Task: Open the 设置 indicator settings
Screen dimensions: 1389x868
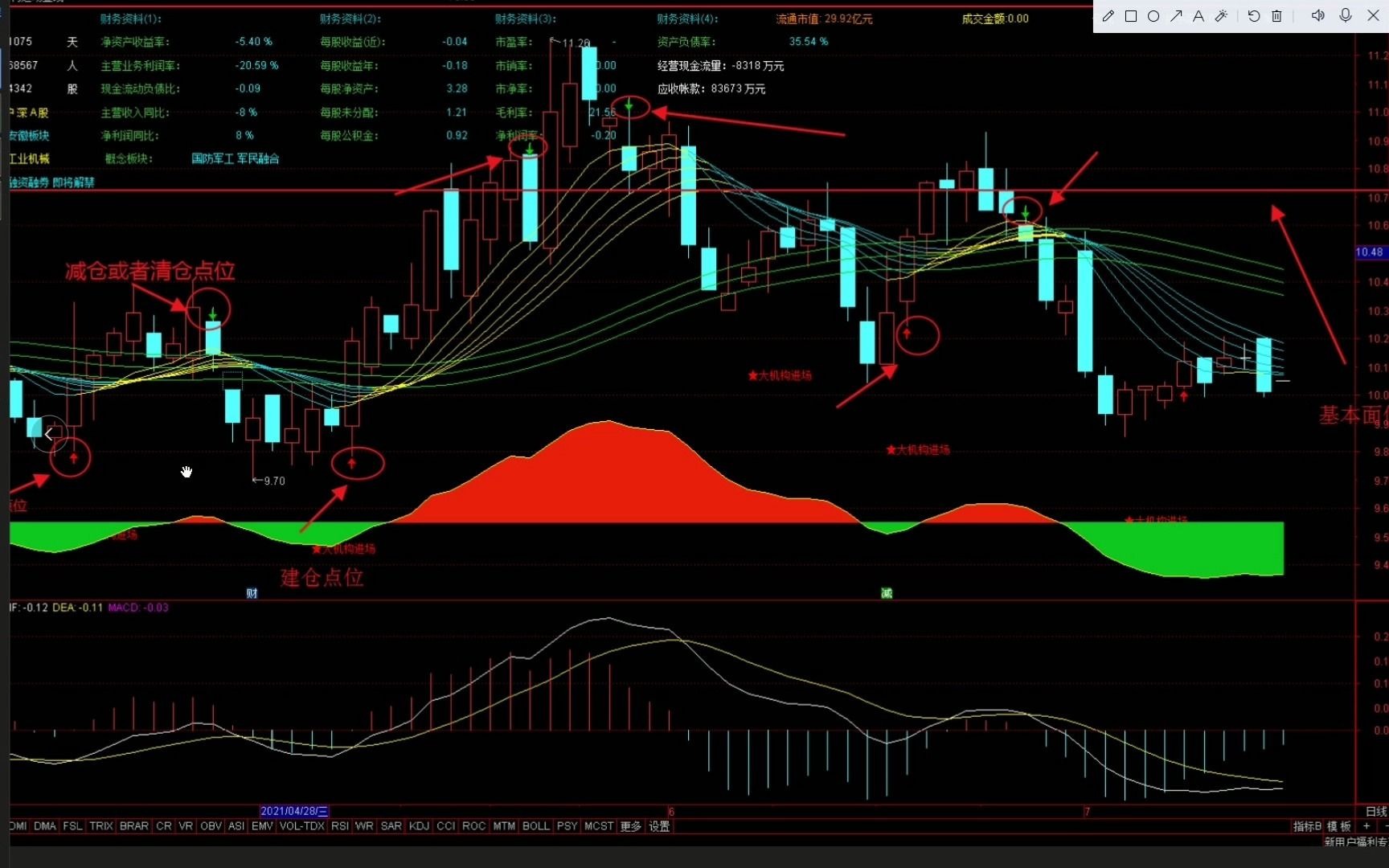Action: 659,825
